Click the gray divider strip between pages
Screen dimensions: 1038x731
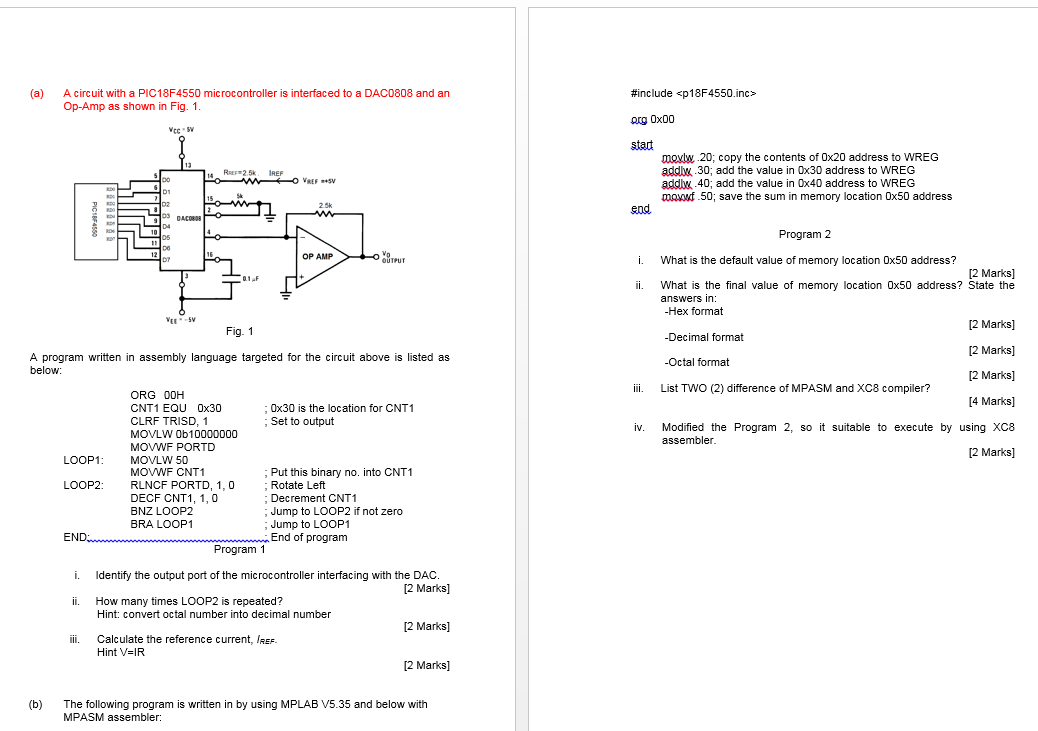click(520, 365)
